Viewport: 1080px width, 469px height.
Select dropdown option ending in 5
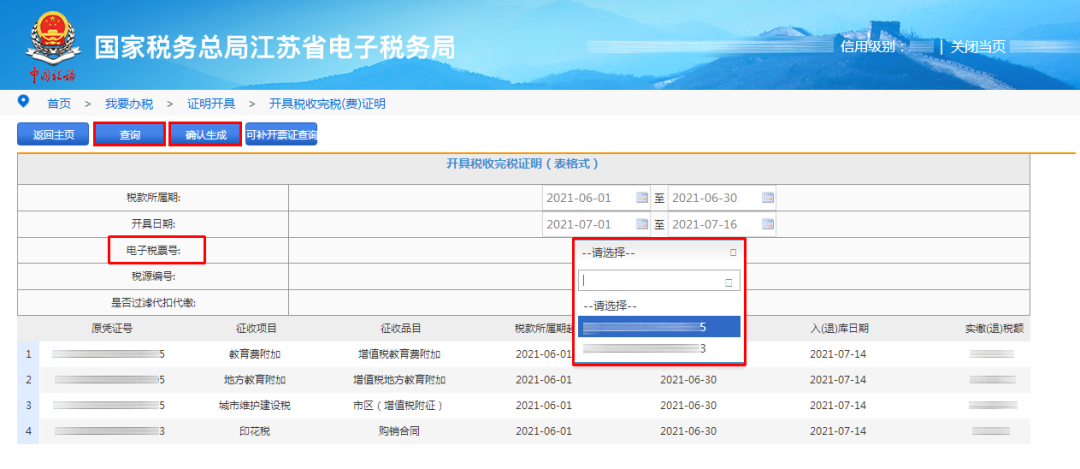pyautogui.click(x=659, y=327)
